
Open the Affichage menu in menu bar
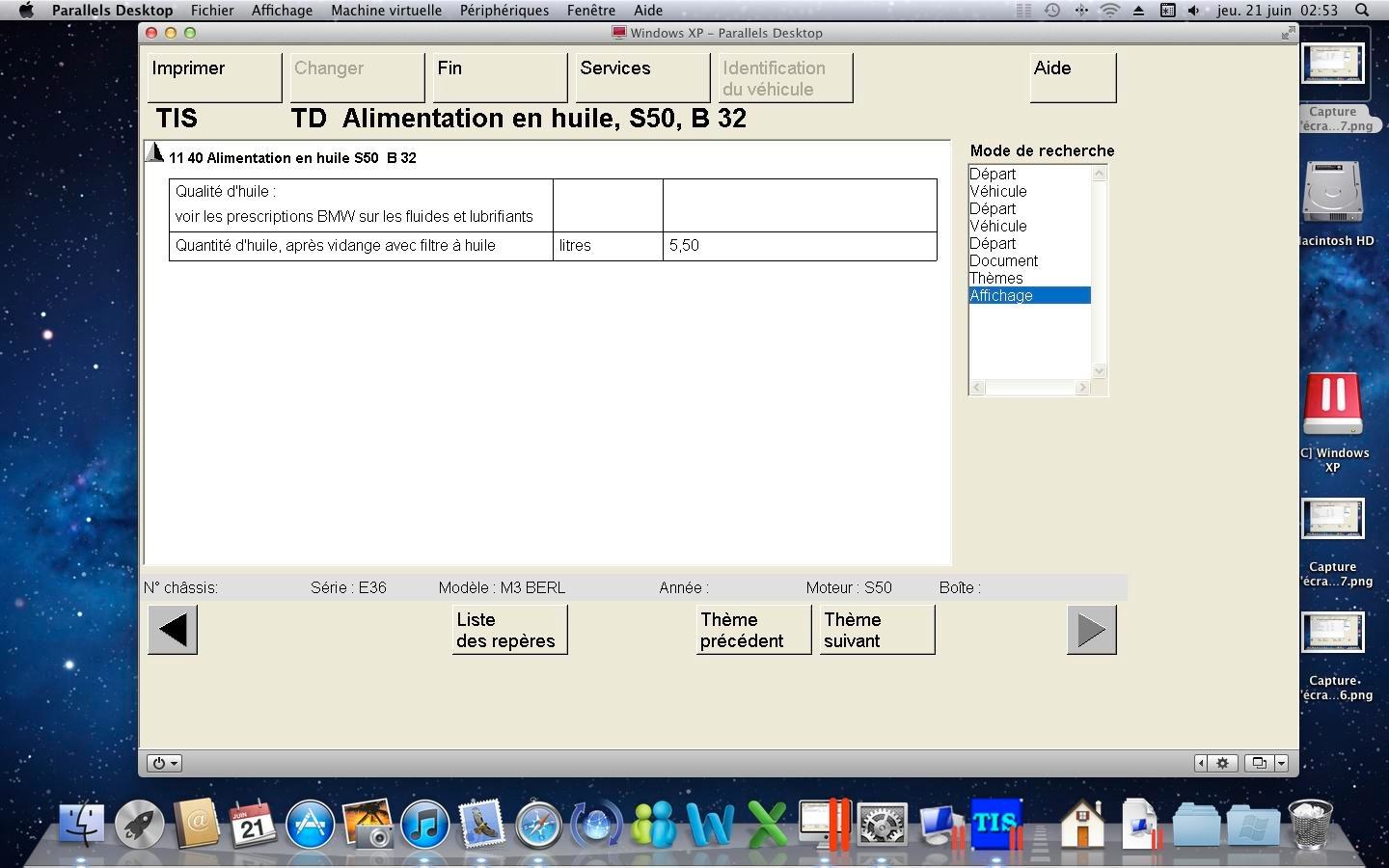[282, 10]
